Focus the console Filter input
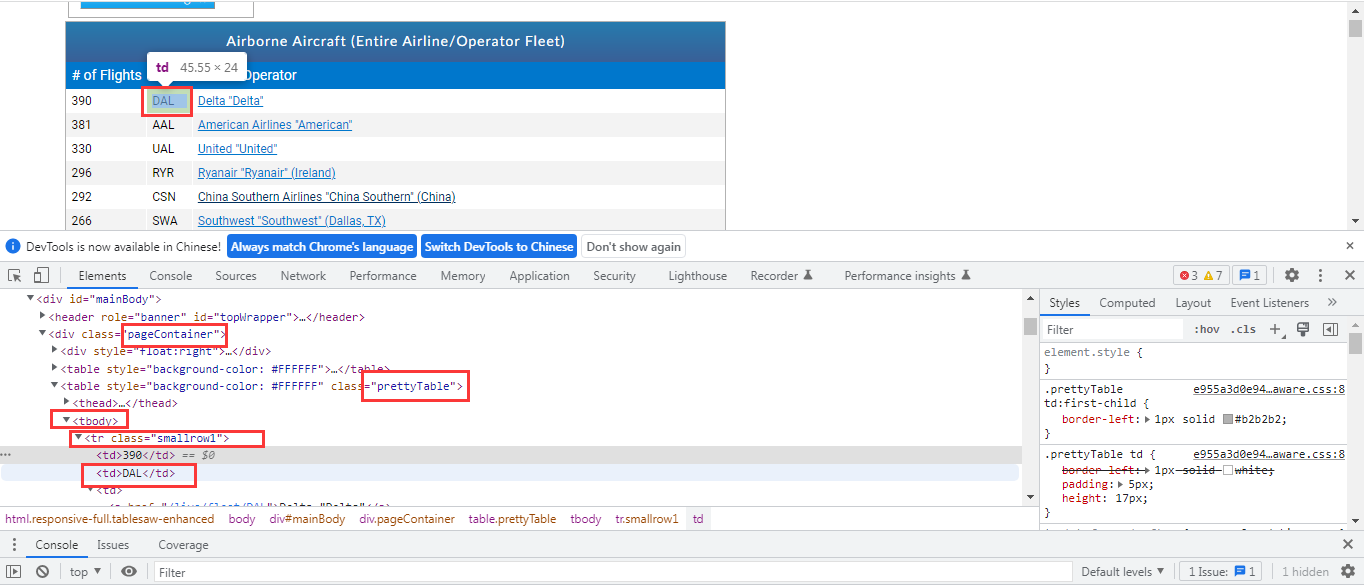 tap(612, 572)
